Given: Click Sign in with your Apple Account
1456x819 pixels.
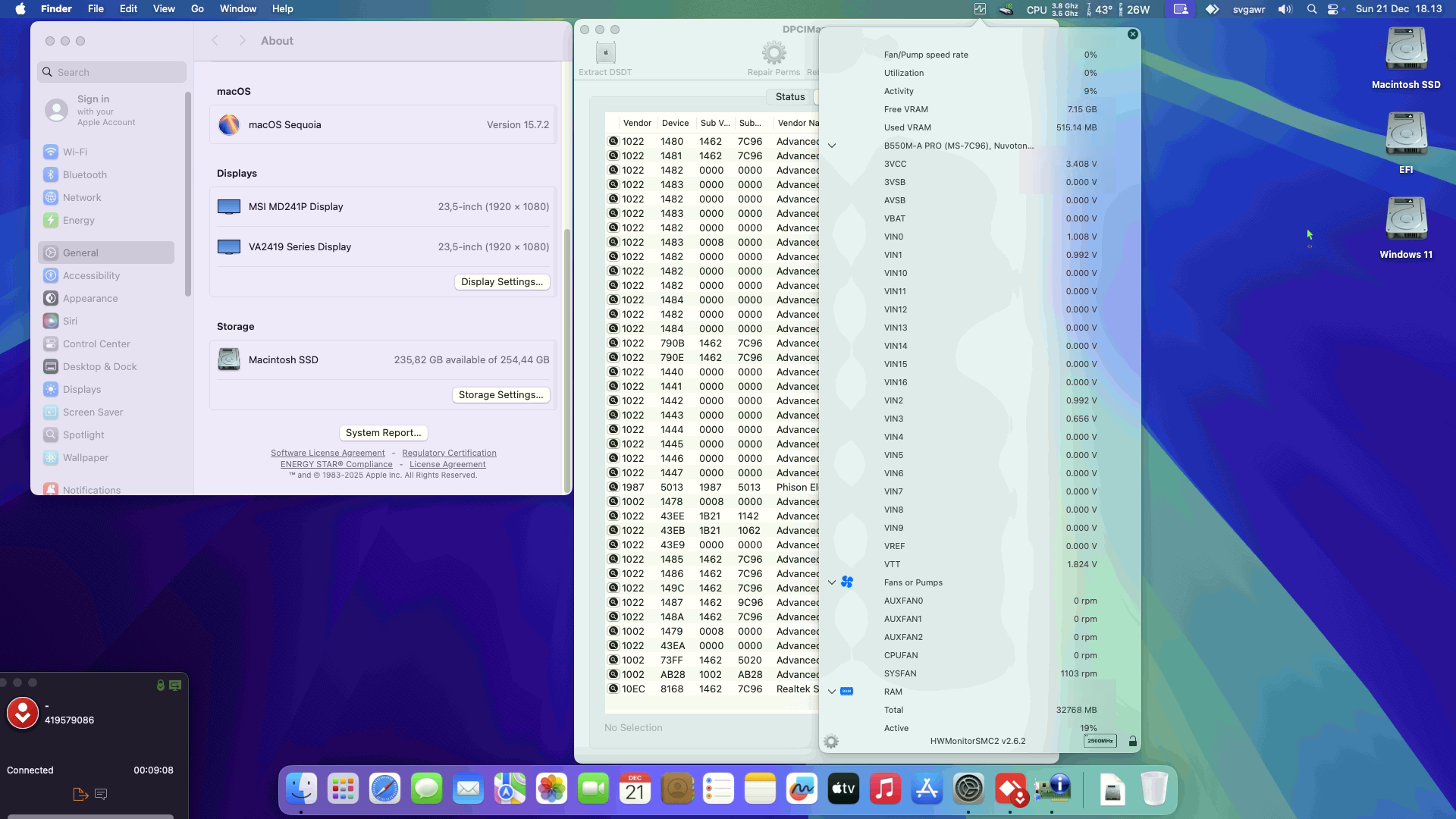Looking at the screenshot, I should coord(106,111).
